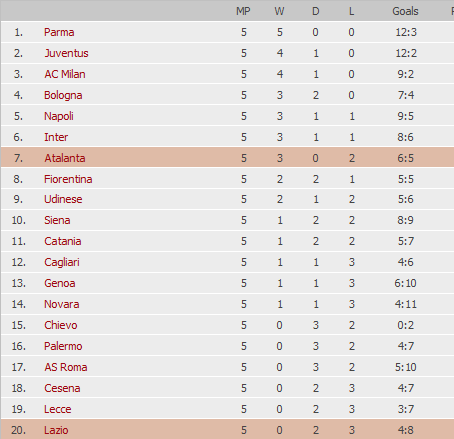Select the Palermo row's 4:7 goals cell

coord(406,346)
